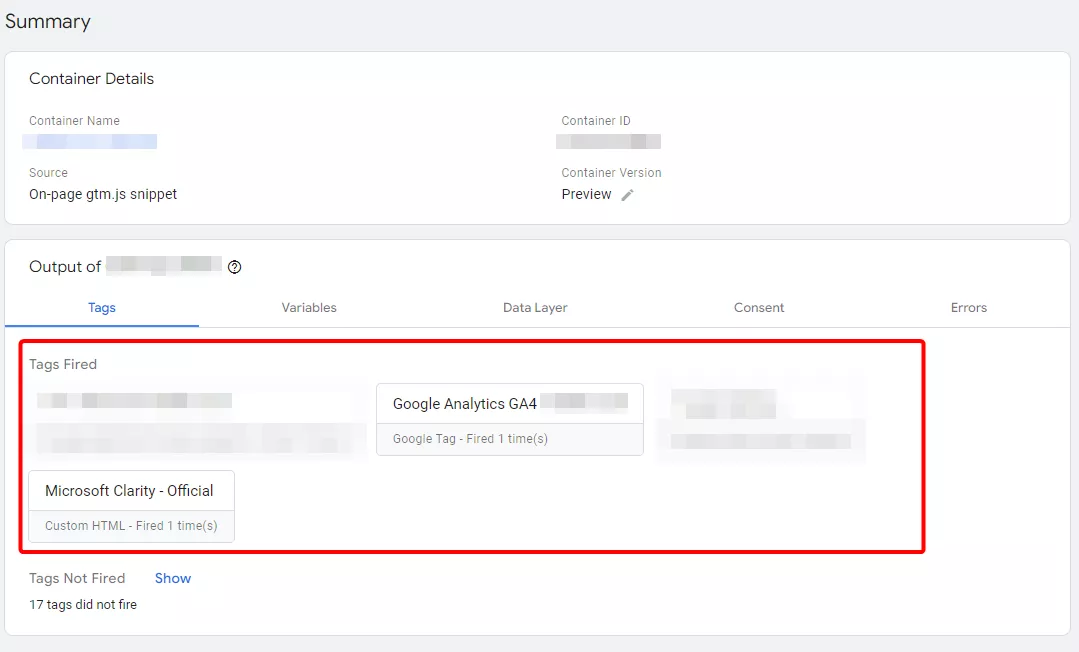
Task: Click the Container Details heading
Action: point(92,78)
